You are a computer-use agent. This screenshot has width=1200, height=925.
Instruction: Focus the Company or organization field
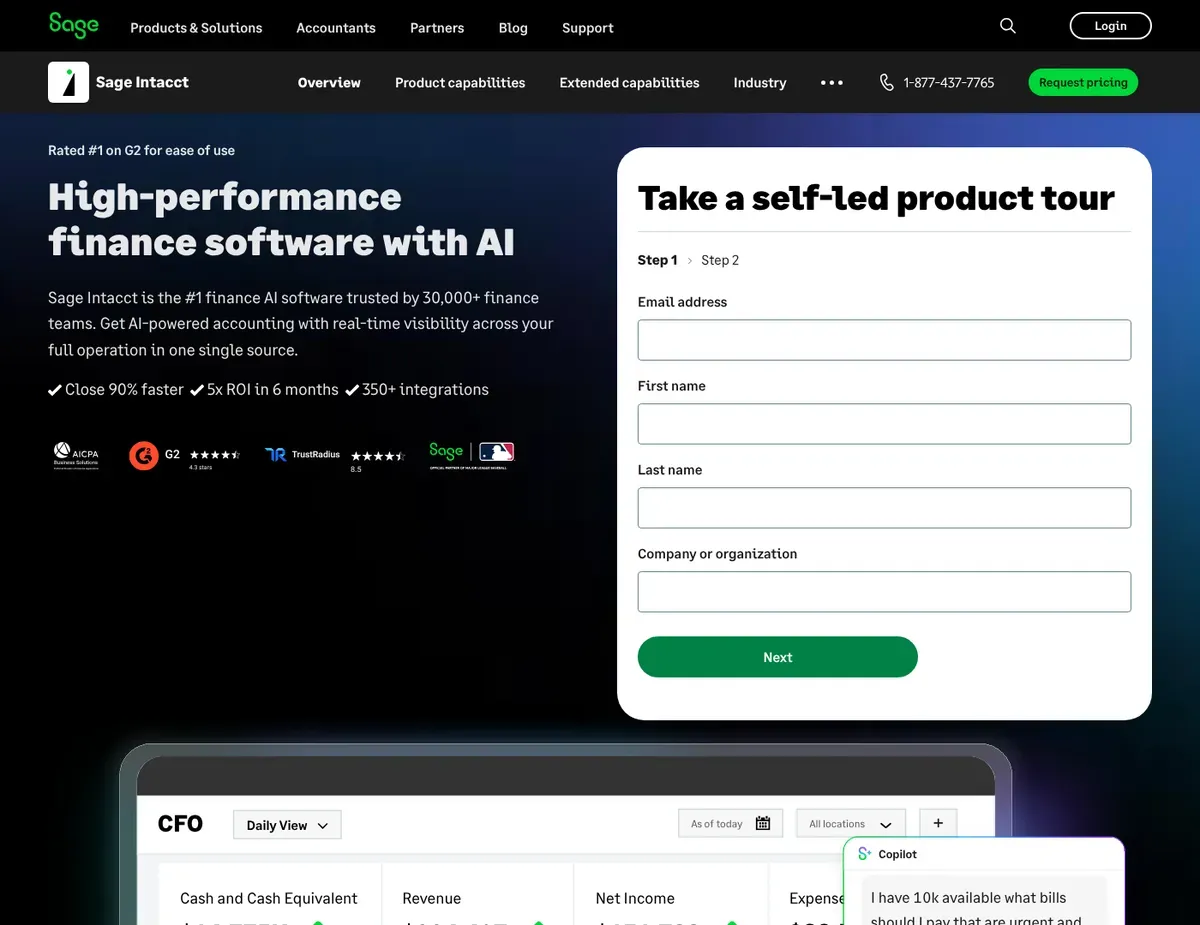[885, 592]
